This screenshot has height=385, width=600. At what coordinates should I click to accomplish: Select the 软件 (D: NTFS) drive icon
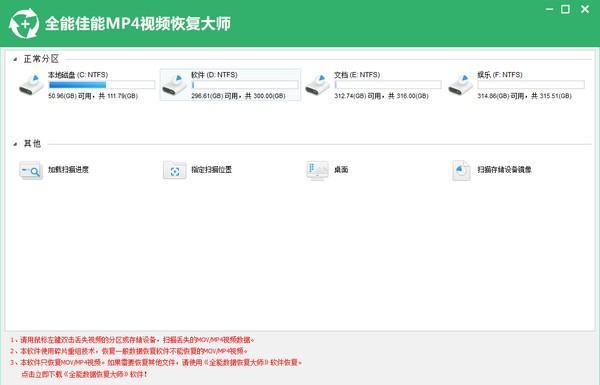(174, 85)
